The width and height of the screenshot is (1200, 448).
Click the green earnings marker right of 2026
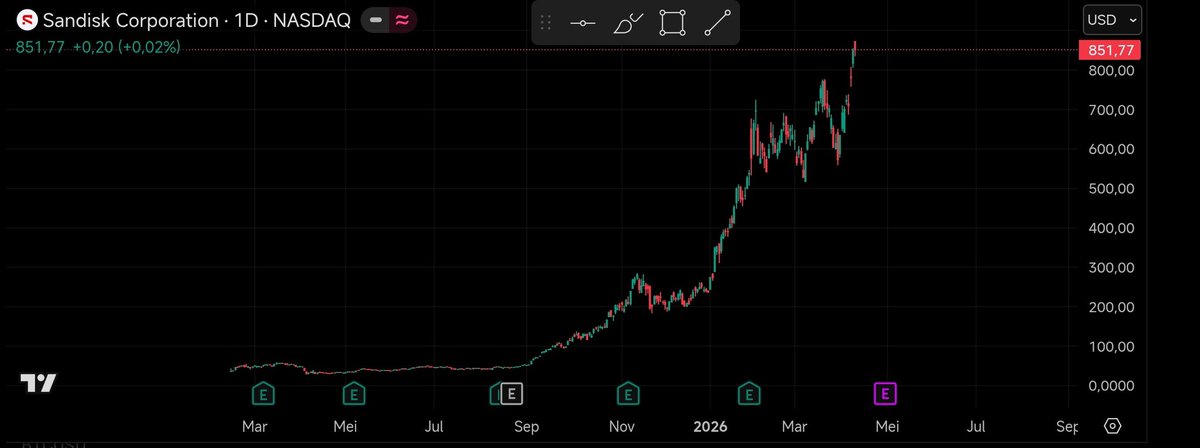tap(748, 393)
